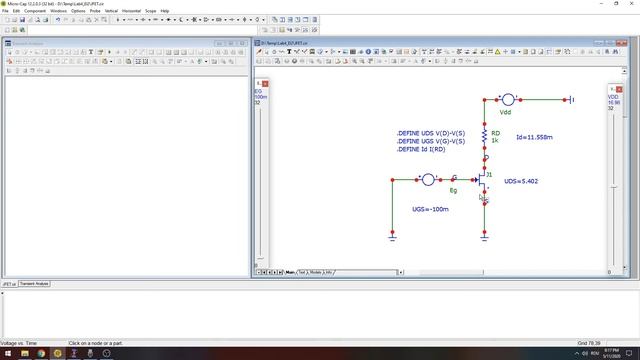Open dropdown arrow beside Ground component
The image size is (640, 360).
click(x=124, y=20)
